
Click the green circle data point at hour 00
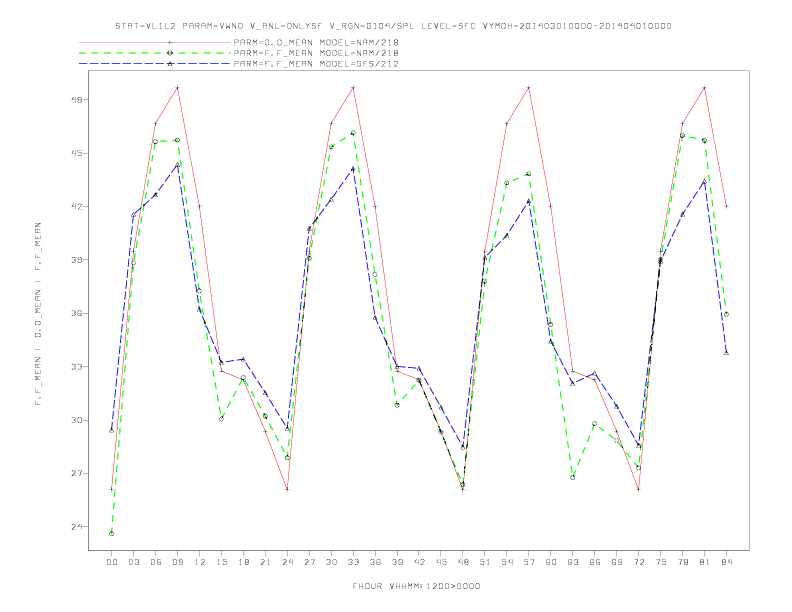click(112, 534)
